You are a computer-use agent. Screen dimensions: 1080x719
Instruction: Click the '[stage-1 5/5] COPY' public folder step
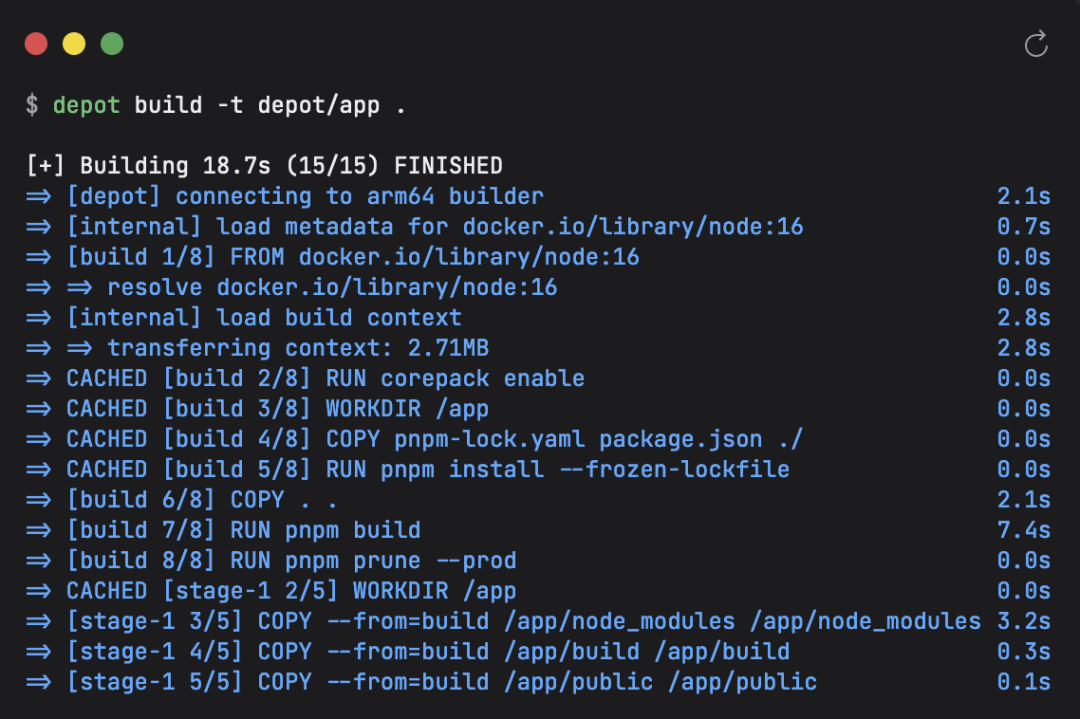point(441,682)
